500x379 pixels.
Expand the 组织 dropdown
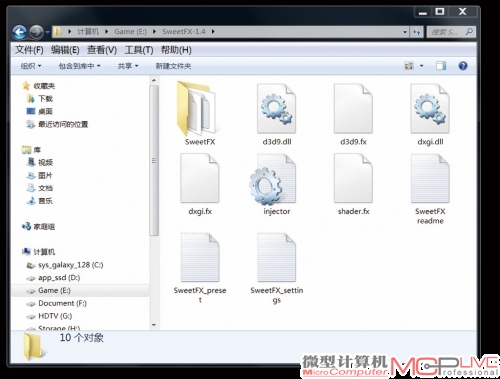31,66
